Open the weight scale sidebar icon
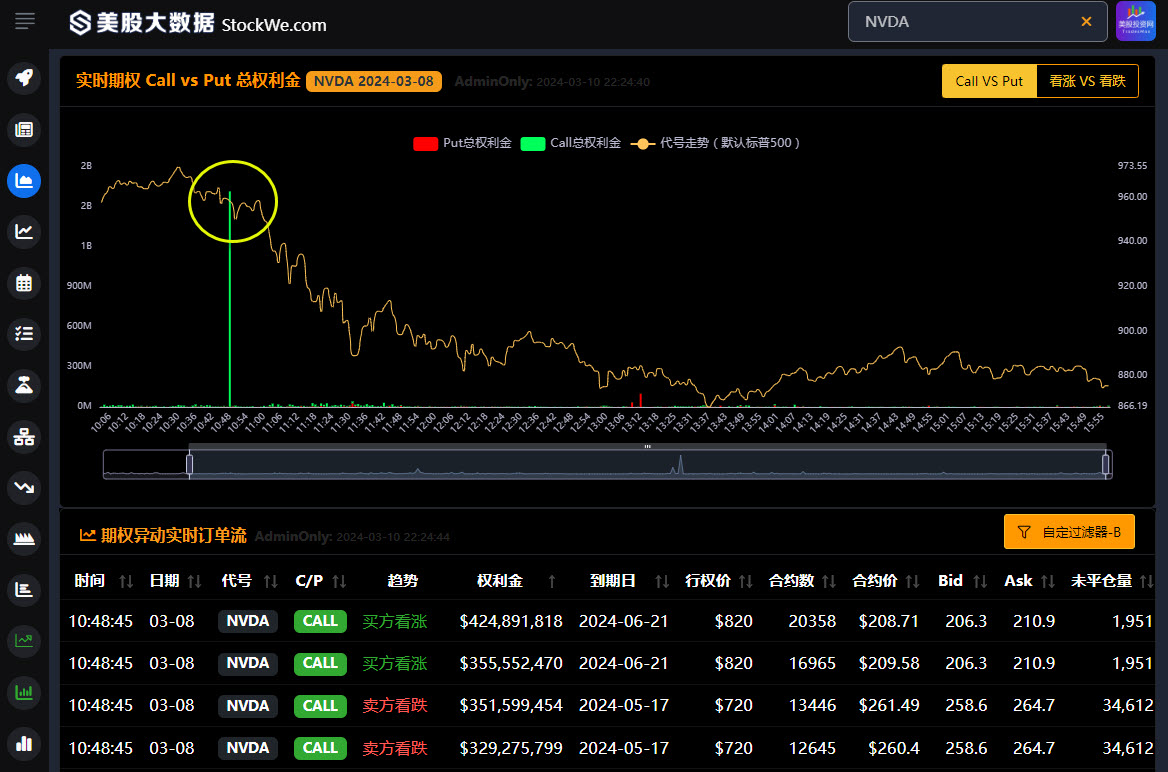 coord(24,385)
